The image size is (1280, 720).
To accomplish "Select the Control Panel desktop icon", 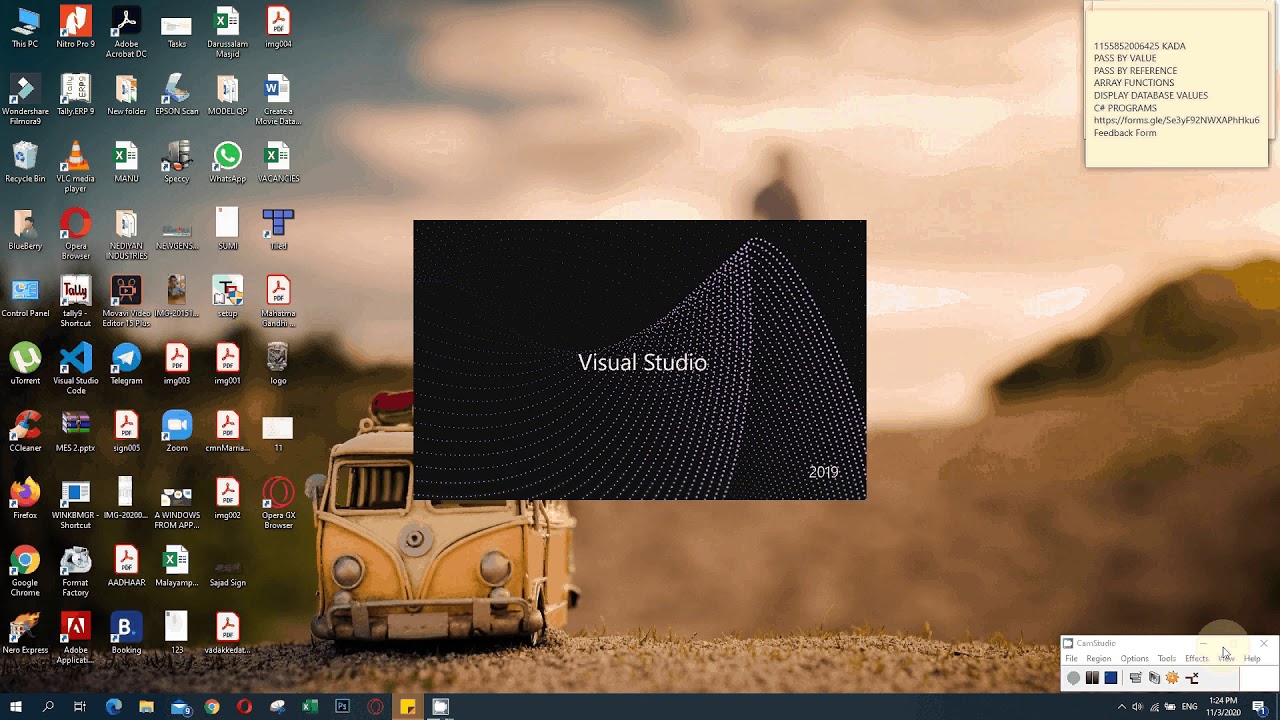I will pyautogui.click(x=25, y=296).
